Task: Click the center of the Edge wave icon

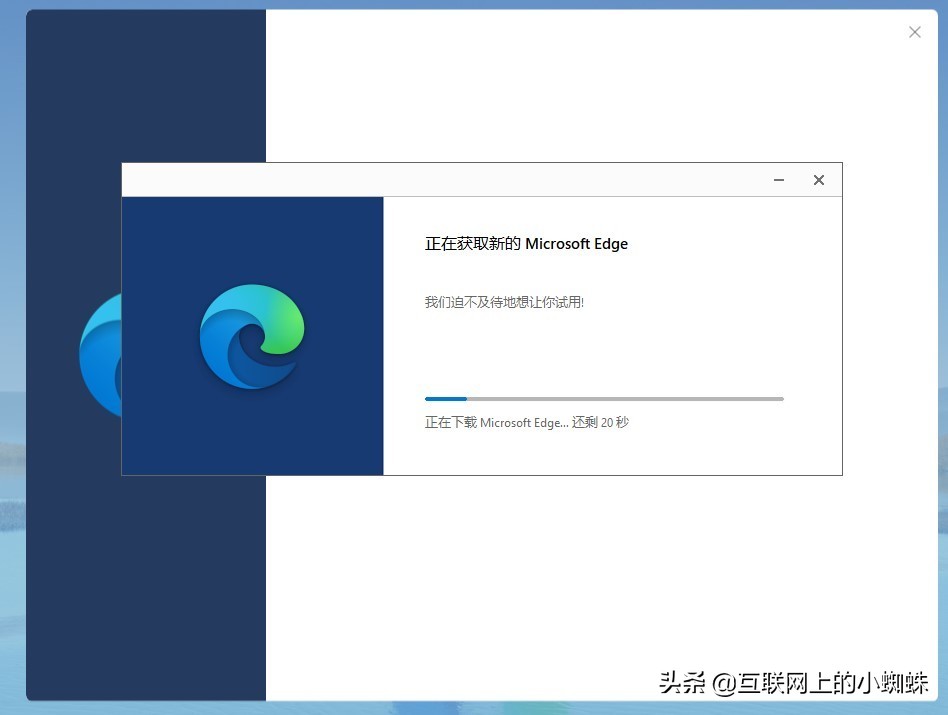Action: pyautogui.click(x=251, y=335)
